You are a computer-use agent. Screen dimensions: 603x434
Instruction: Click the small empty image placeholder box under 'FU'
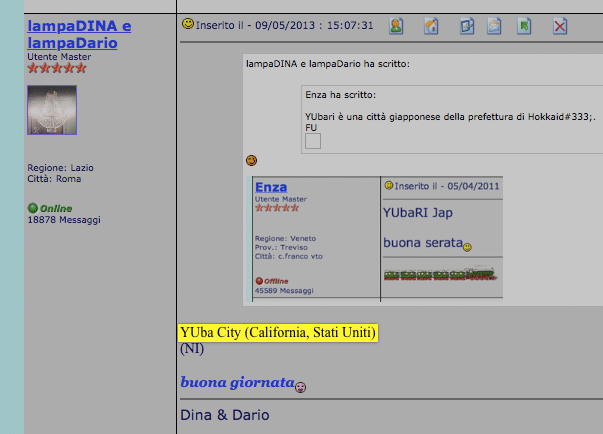pos(313,141)
